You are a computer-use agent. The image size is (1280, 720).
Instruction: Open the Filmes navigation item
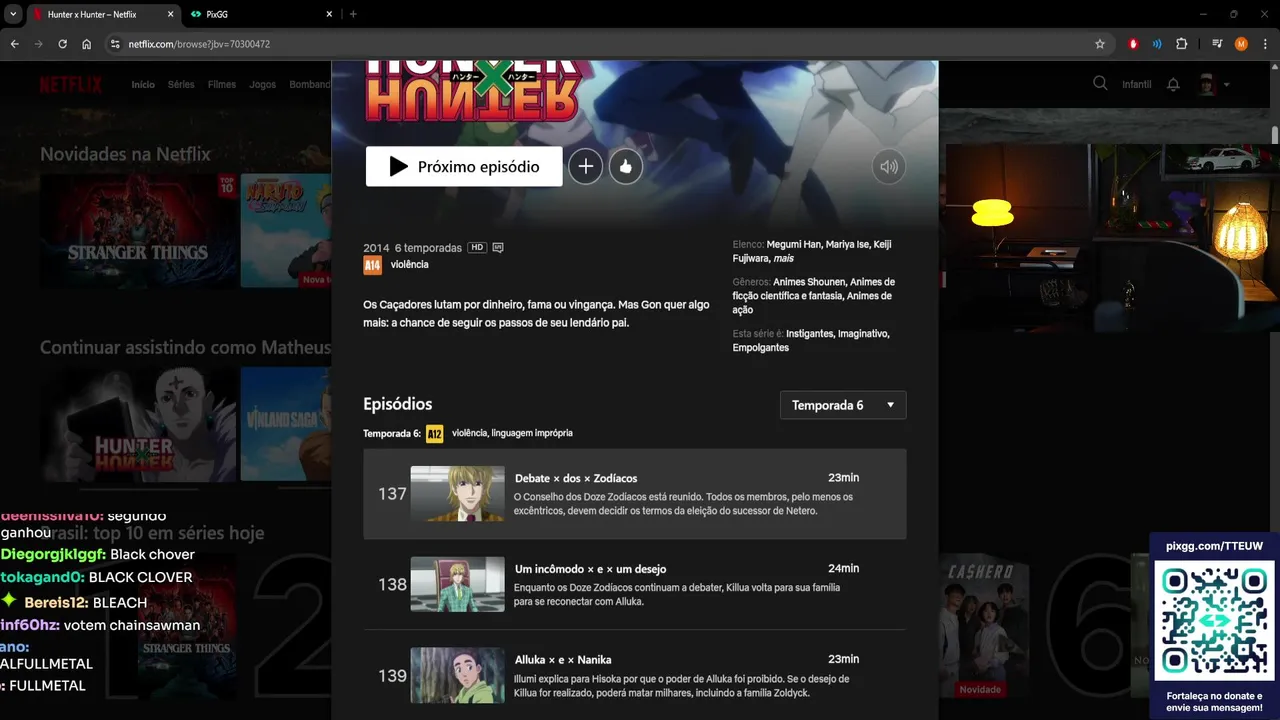(x=222, y=85)
